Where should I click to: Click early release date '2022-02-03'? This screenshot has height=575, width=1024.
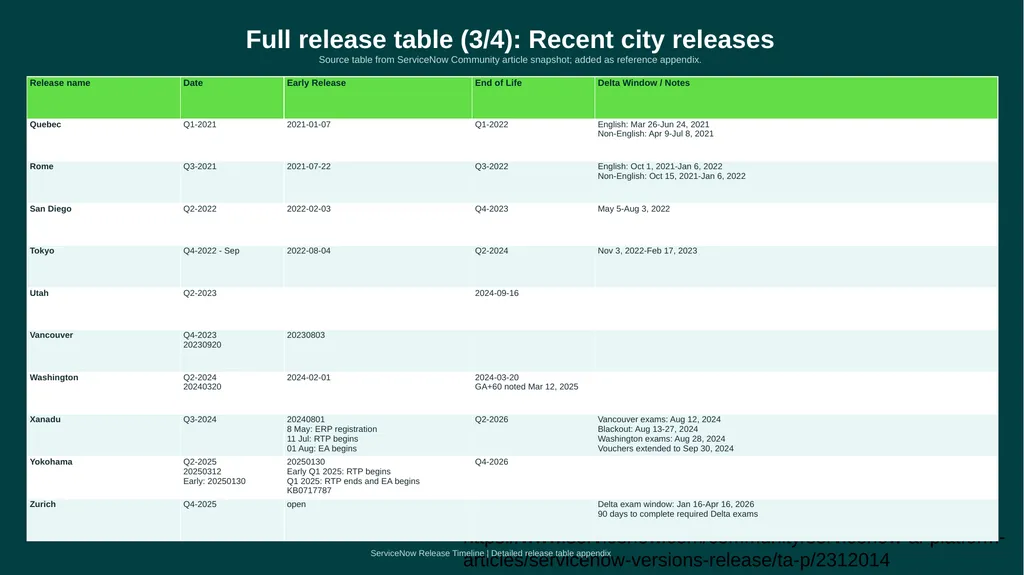coord(308,209)
